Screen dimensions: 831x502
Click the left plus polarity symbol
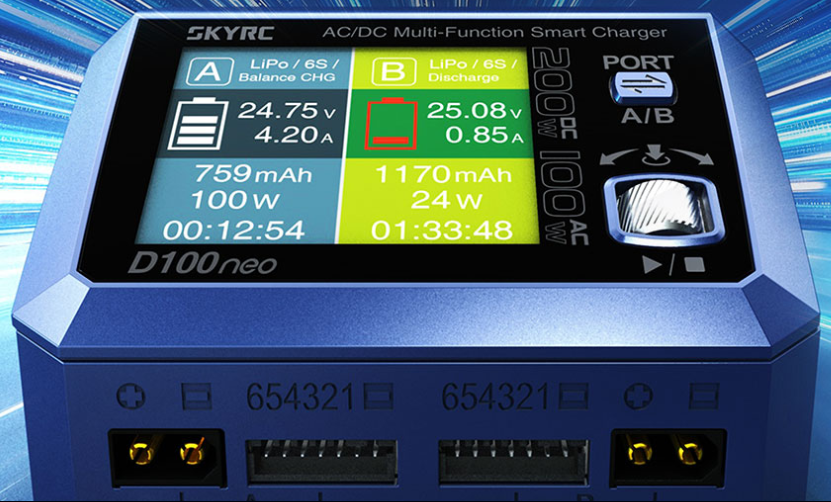(x=130, y=396)
